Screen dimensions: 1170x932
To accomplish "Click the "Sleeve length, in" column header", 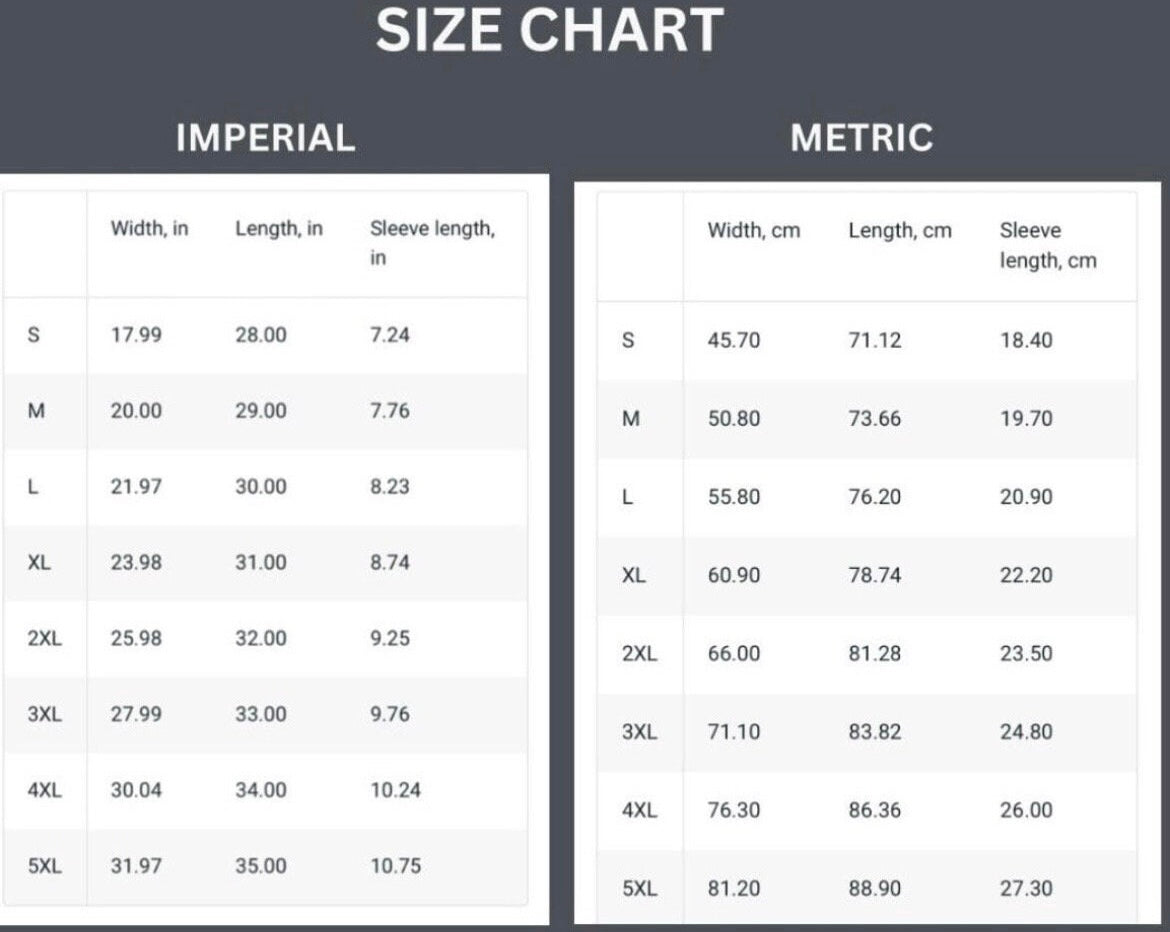I will pyautogui.click(x=431, y=242).
